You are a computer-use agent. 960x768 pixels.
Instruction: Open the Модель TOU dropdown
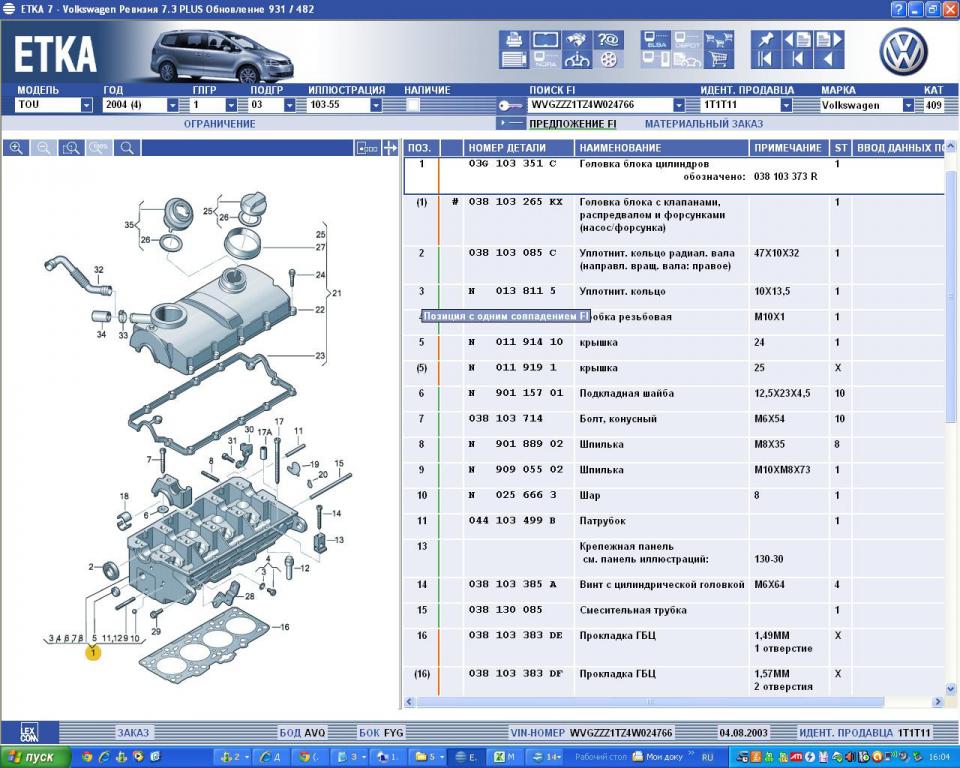coord(86,105)
